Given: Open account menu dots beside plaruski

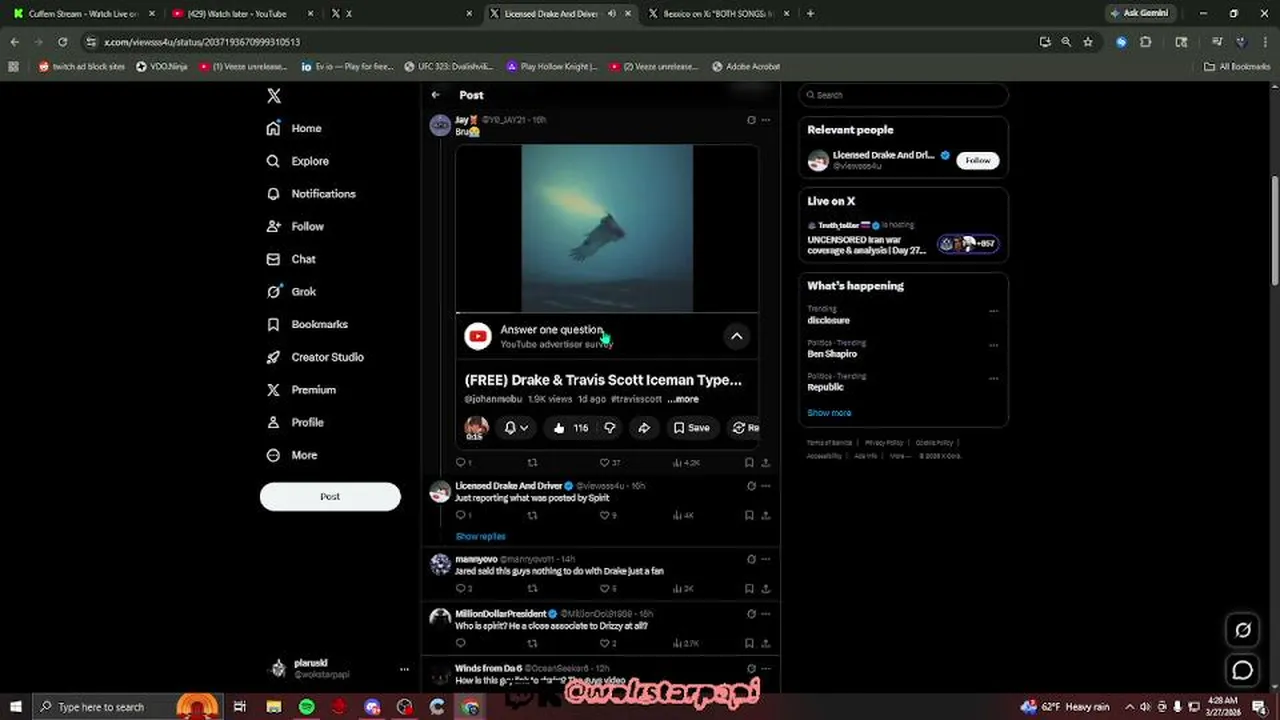Looking at the screenshot, I should (x=404, y=669).
